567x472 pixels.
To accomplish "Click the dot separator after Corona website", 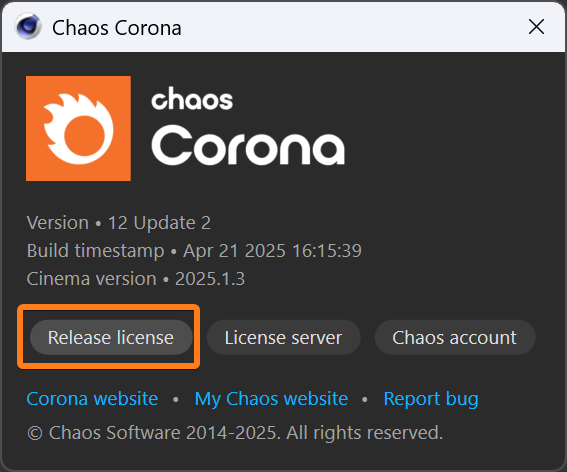I will pos(176,399).
